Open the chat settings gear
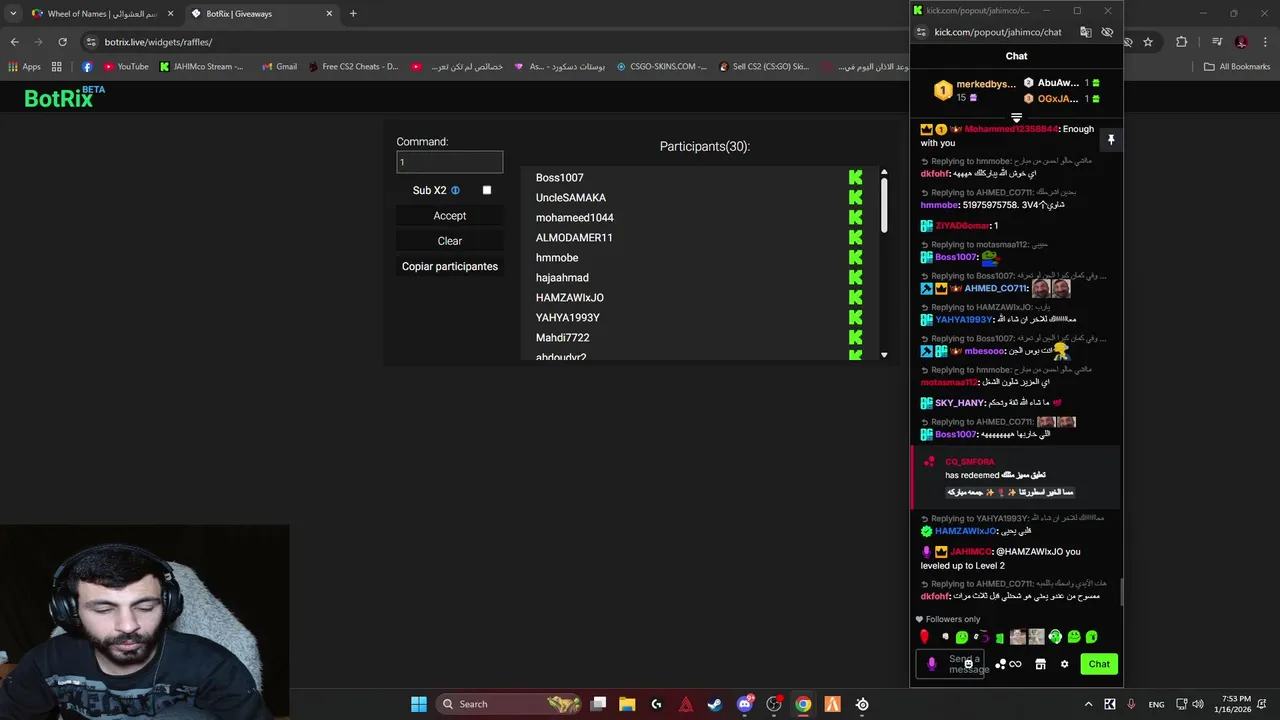Screen dimensions: 1280x720 (1064, 664)
